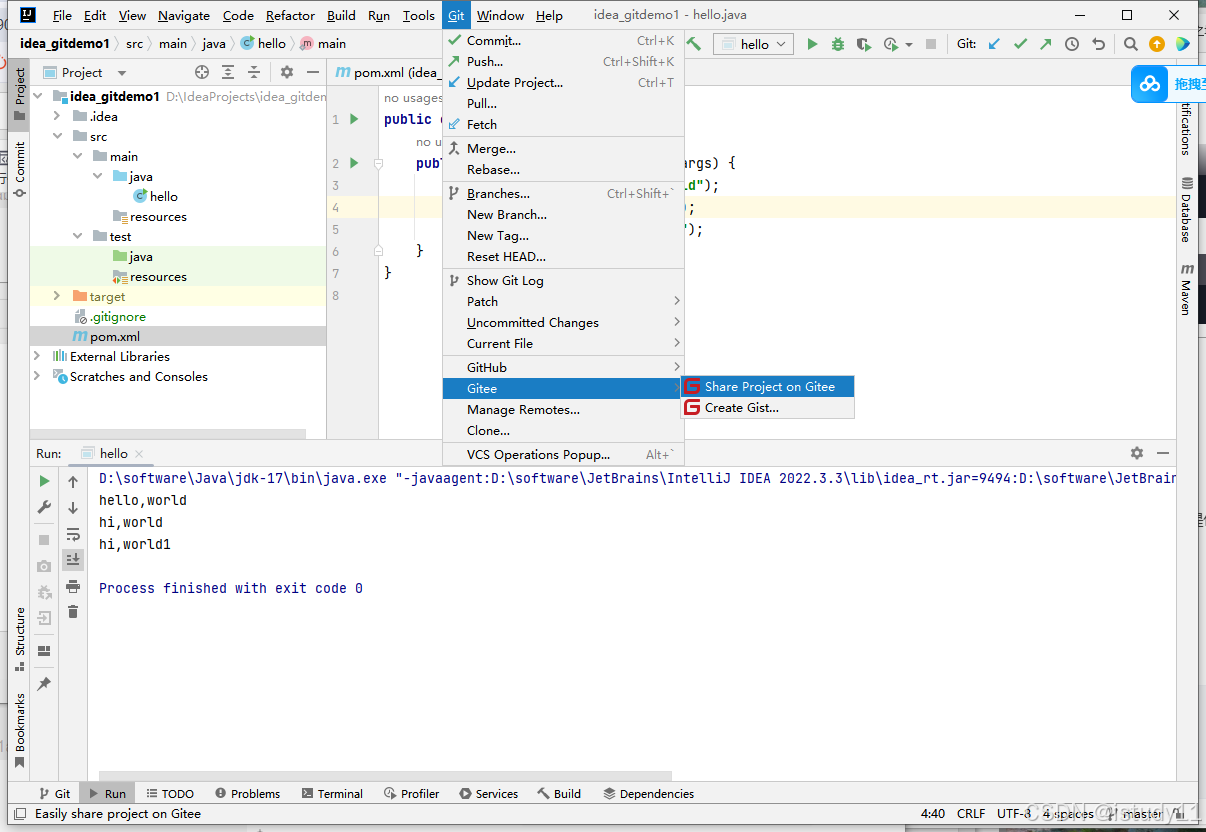Select Manage Remotes menu entry
Screen dimensions: 1206x832
(x=563, y=409)
